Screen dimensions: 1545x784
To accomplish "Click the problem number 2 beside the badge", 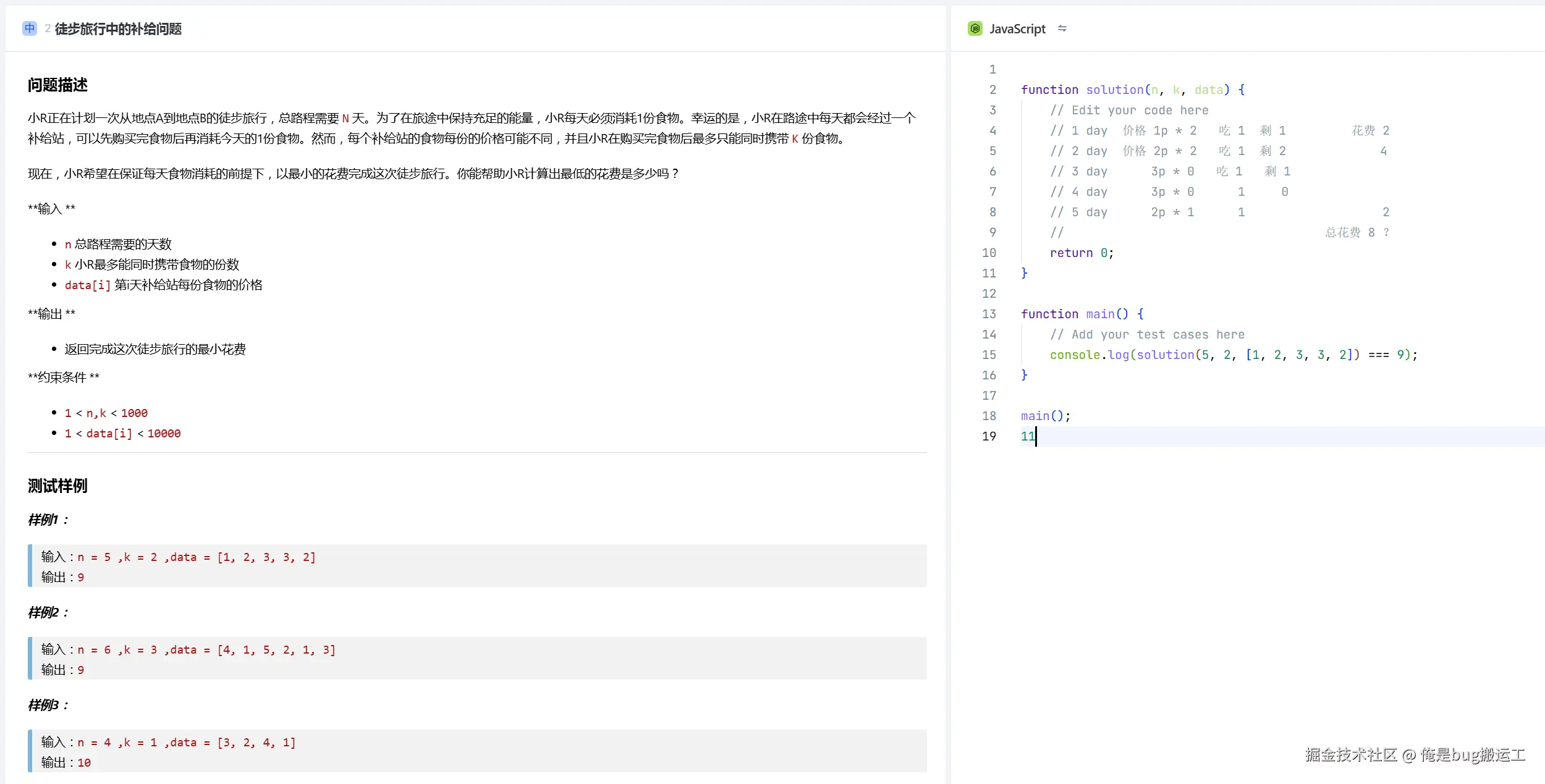I will point(48,28).
